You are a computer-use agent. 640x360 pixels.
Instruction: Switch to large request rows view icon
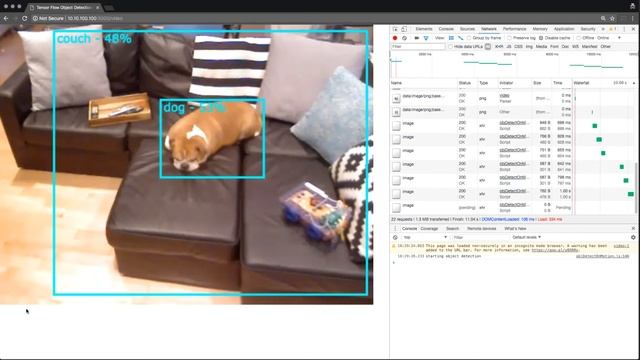[x=451, y=38]
